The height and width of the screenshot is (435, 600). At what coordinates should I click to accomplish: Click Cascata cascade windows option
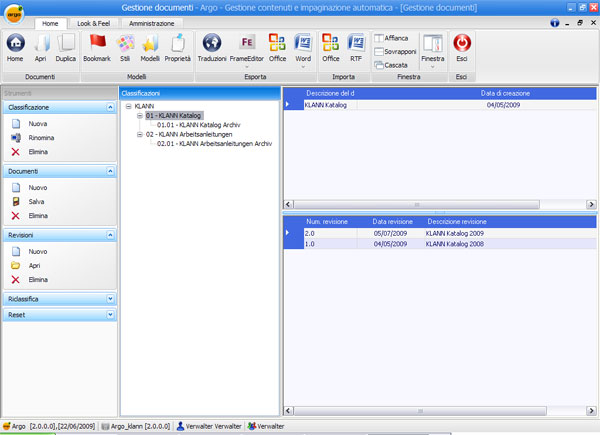(391, 65)
